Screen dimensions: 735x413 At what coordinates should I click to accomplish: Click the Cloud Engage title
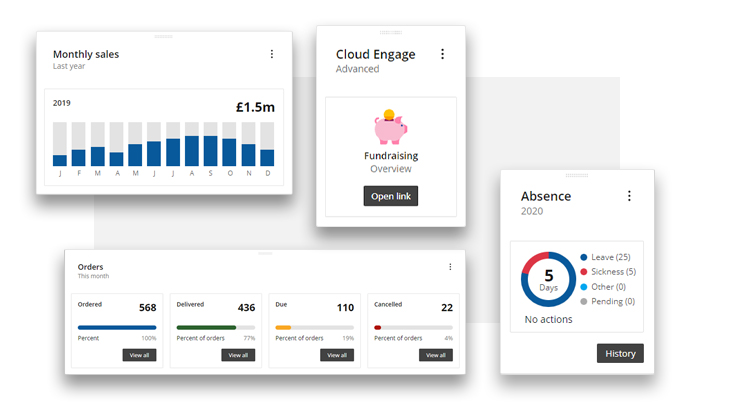pos(375,54)
